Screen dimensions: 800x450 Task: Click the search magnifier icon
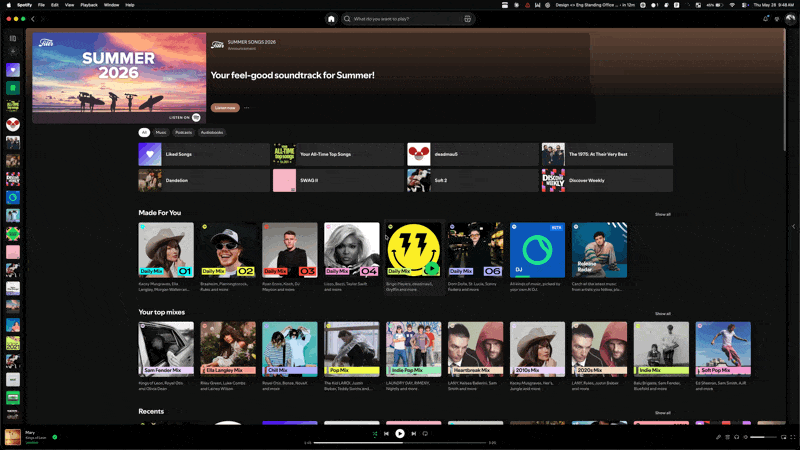(347, 19)
